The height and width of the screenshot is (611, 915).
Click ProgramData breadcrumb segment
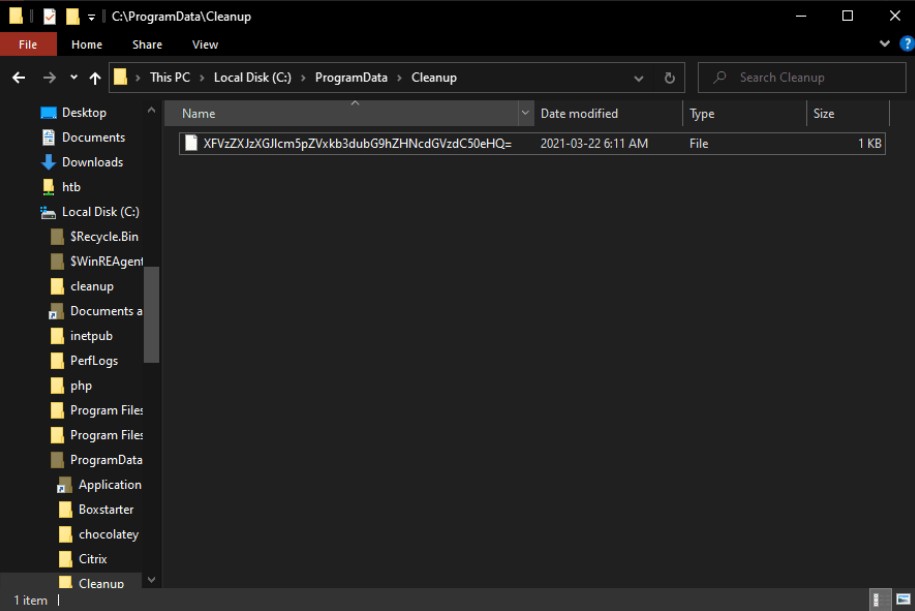pyautogui.click(x=351, y=78)
